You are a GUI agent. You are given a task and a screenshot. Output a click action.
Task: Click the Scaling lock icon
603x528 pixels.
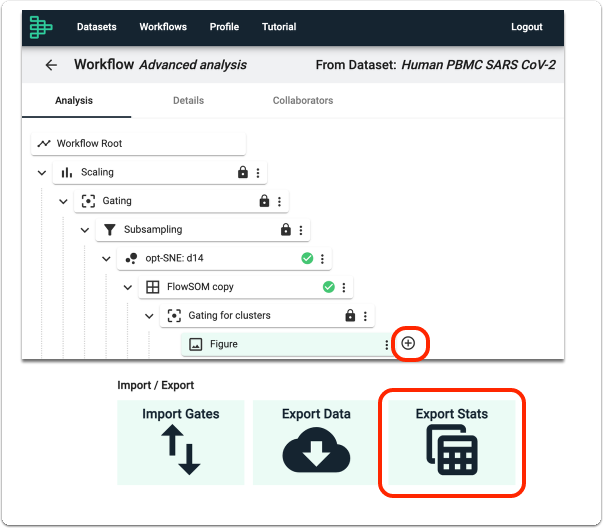pos(243,172)
